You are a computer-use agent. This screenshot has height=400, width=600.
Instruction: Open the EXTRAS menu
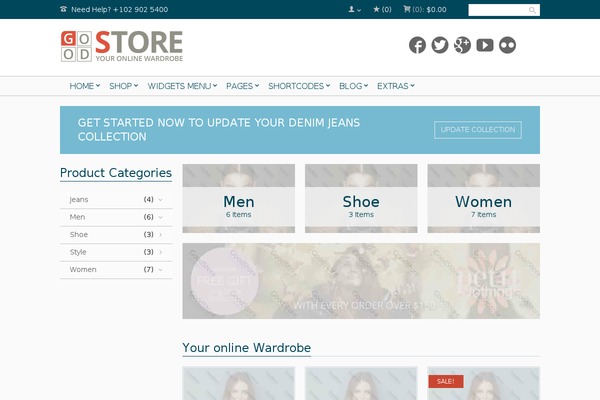click(396, 86)
